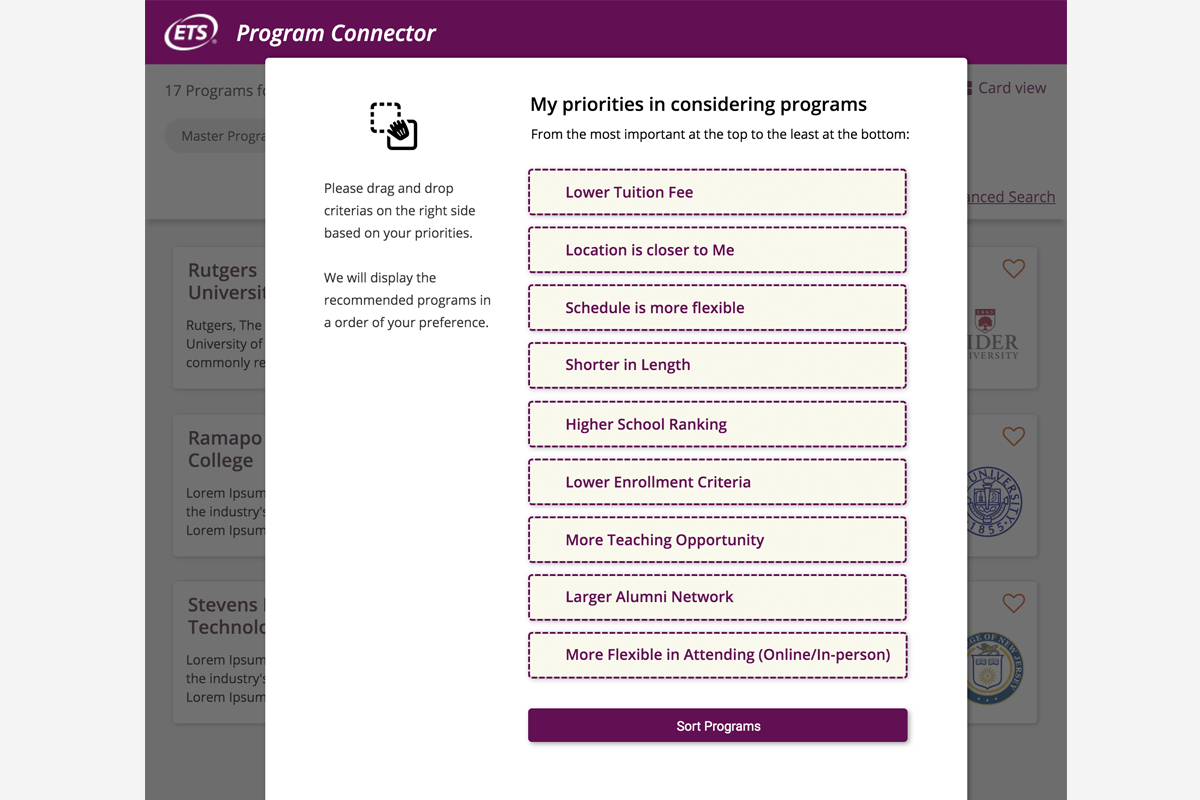1200x800 pixels.
Task: Select the Lower Enrollment Criteria item
Action: pyautogui.click(x=717, y=482)
